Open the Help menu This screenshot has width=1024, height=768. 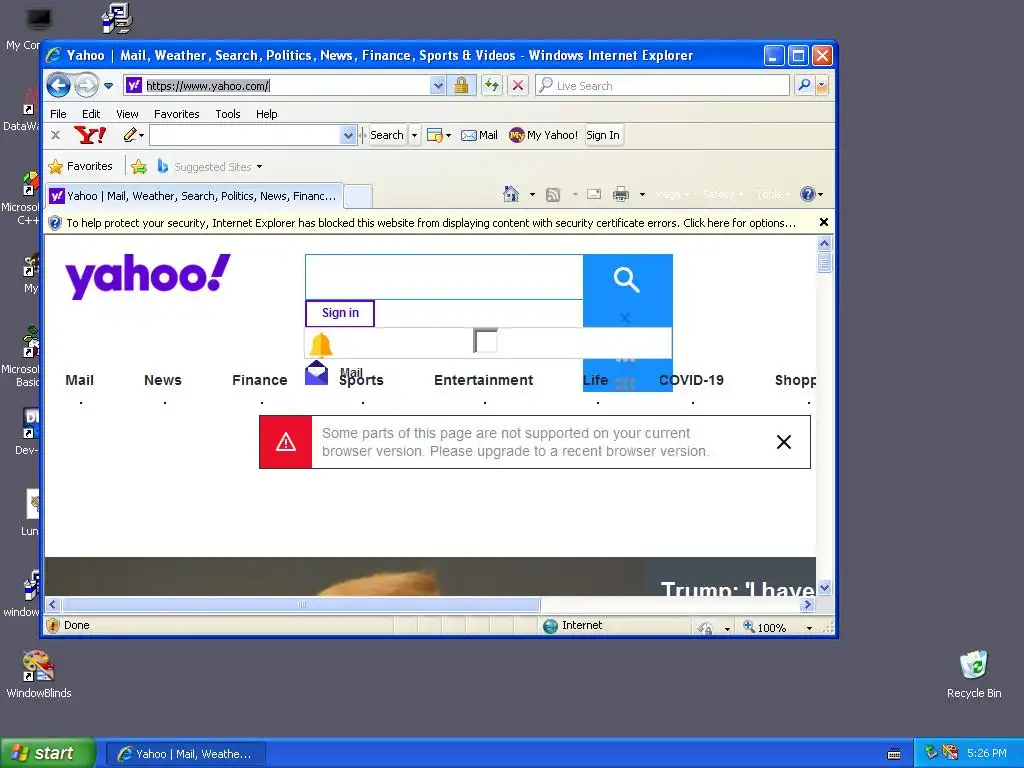coord(266,114)
